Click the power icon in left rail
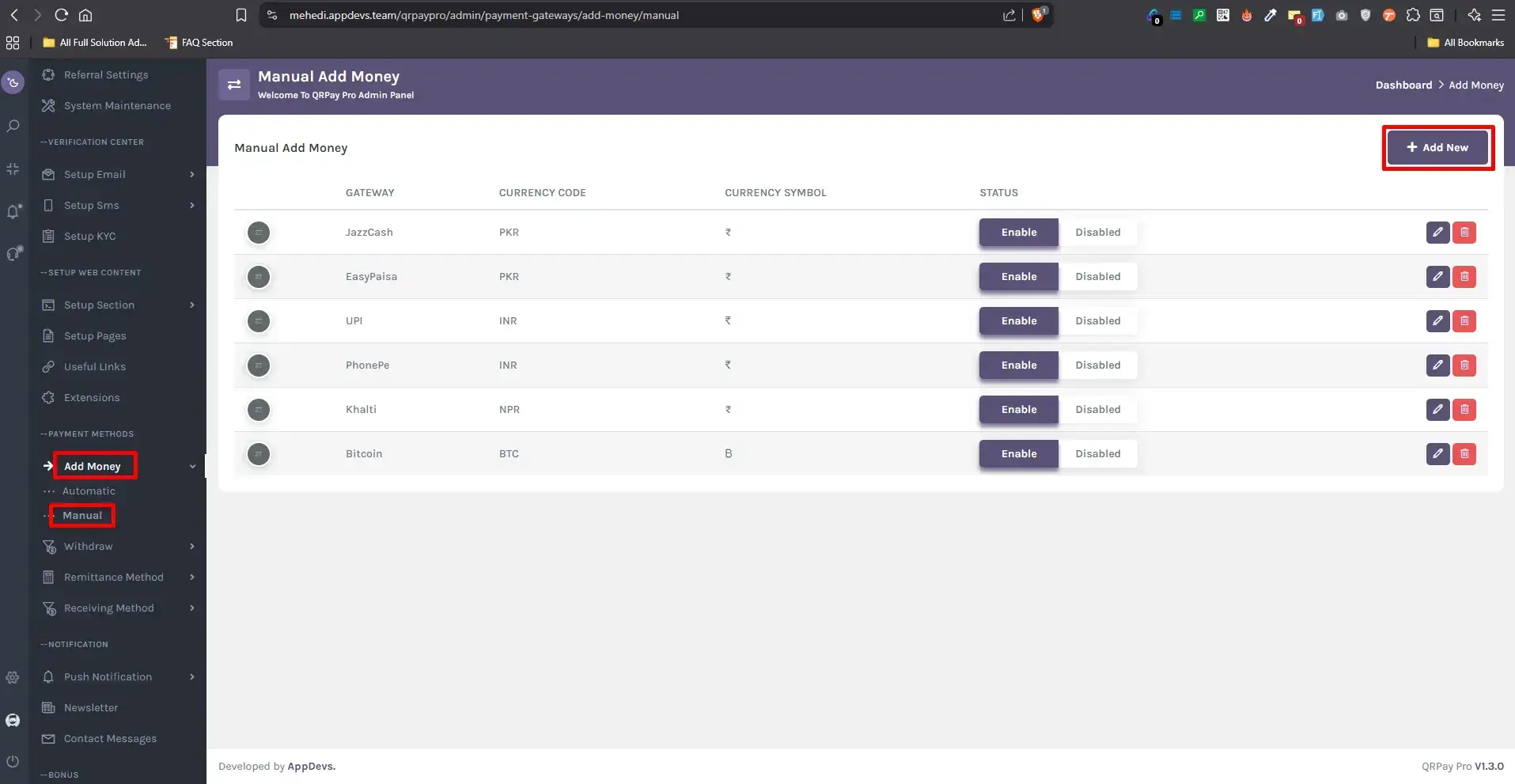1515x784 pixels. (x=13, y=761)
